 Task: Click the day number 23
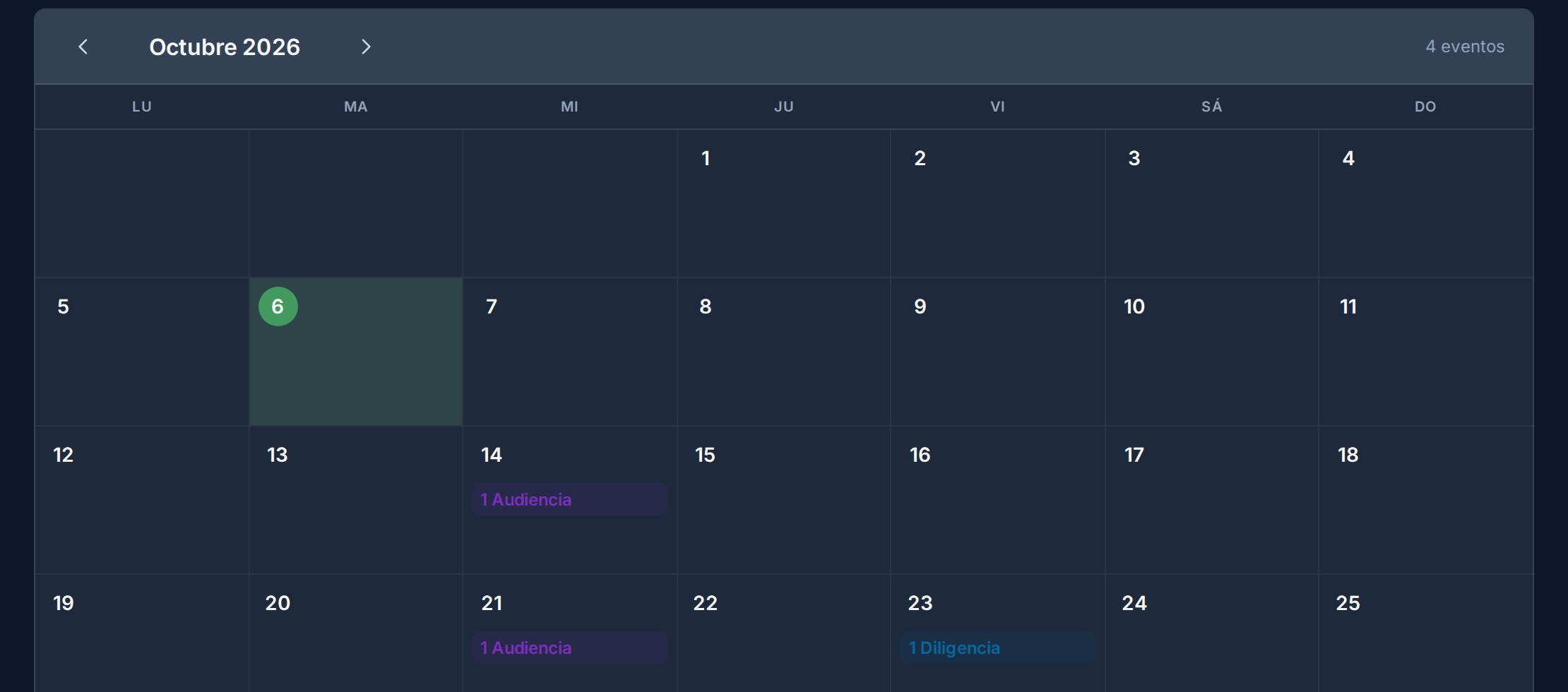(920, 603)
